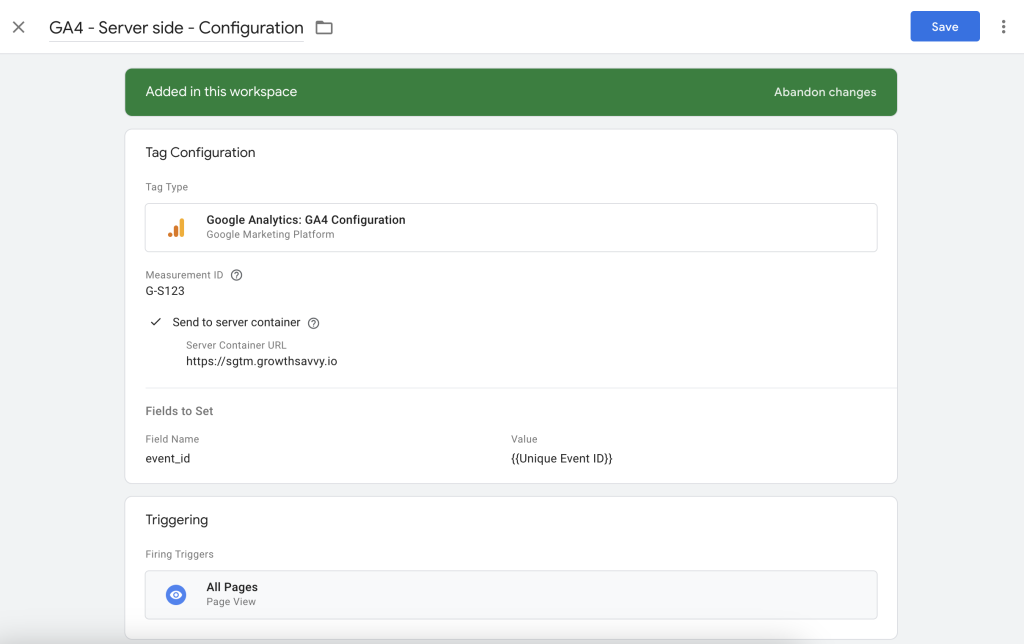Image resolution: width=1024 pixels, height=644 pixels.
Task: Click the {{Unique Event ID}} value
Action: [562, 459]
